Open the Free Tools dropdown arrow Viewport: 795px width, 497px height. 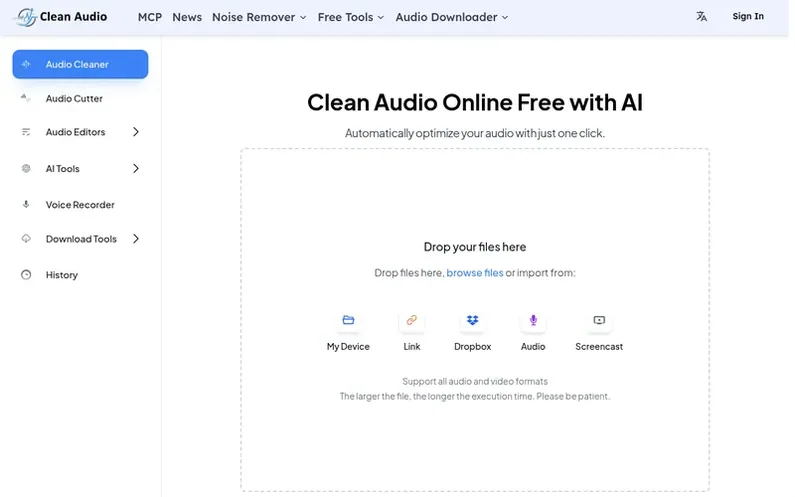click(381, 17)
